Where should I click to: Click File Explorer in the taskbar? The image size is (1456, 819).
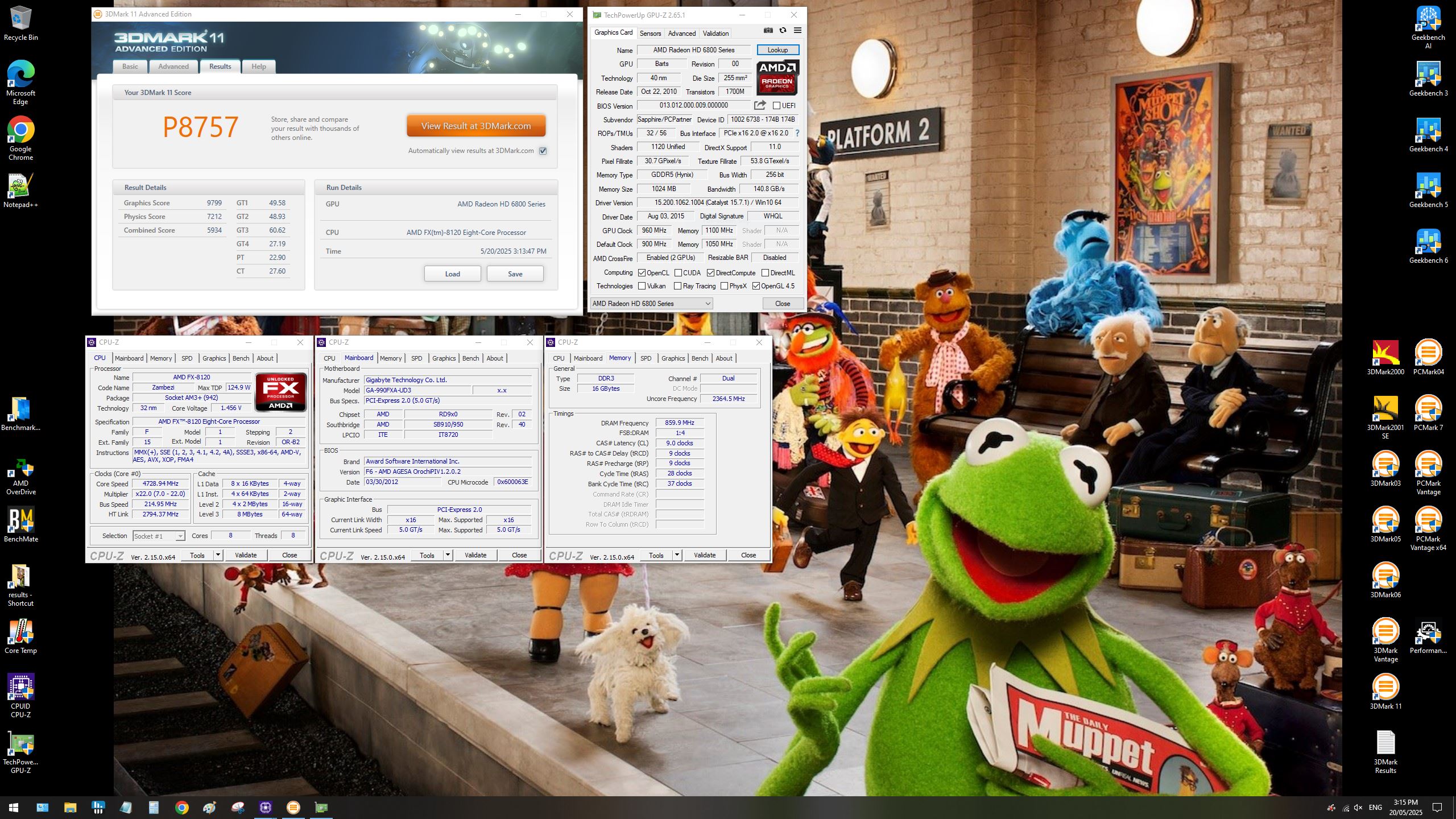70,807
